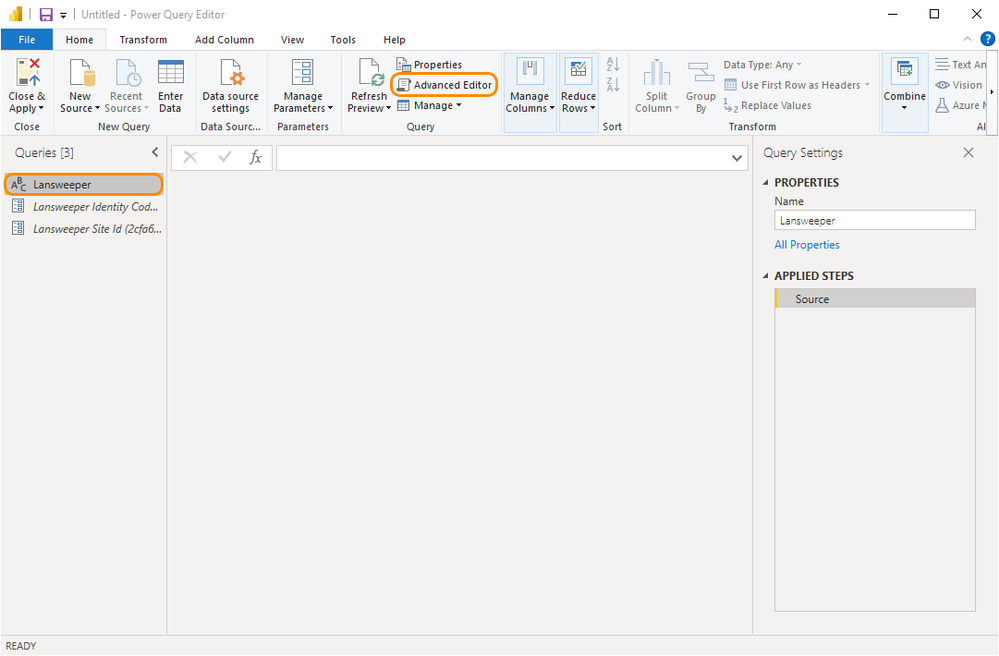This screenshot has height=656, width=999.
Task: Switch to the Transform tab
Action: point(143,40)
